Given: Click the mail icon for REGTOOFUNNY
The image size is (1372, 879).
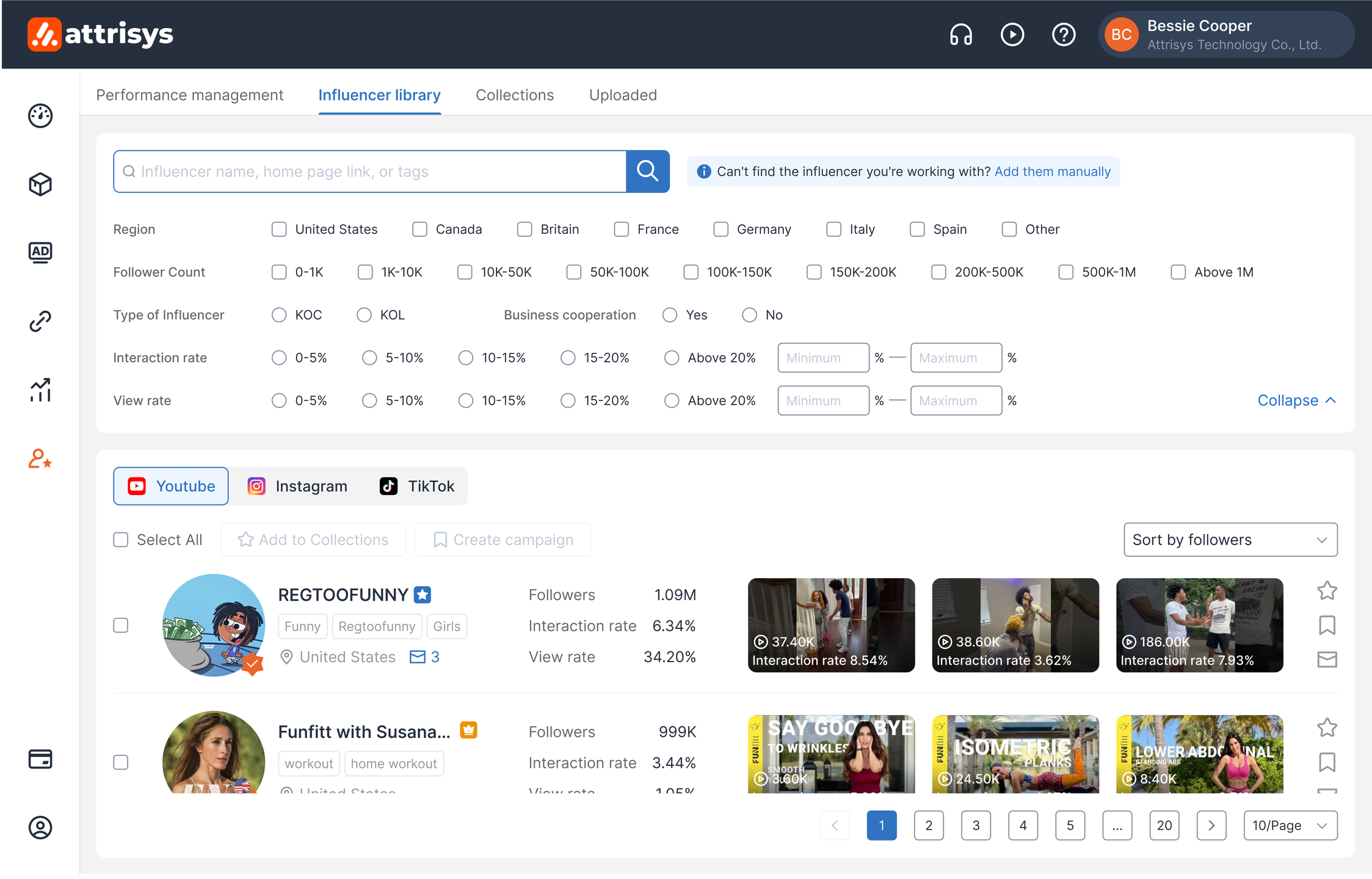Looking at the screenshot, I should (1327, 659).
